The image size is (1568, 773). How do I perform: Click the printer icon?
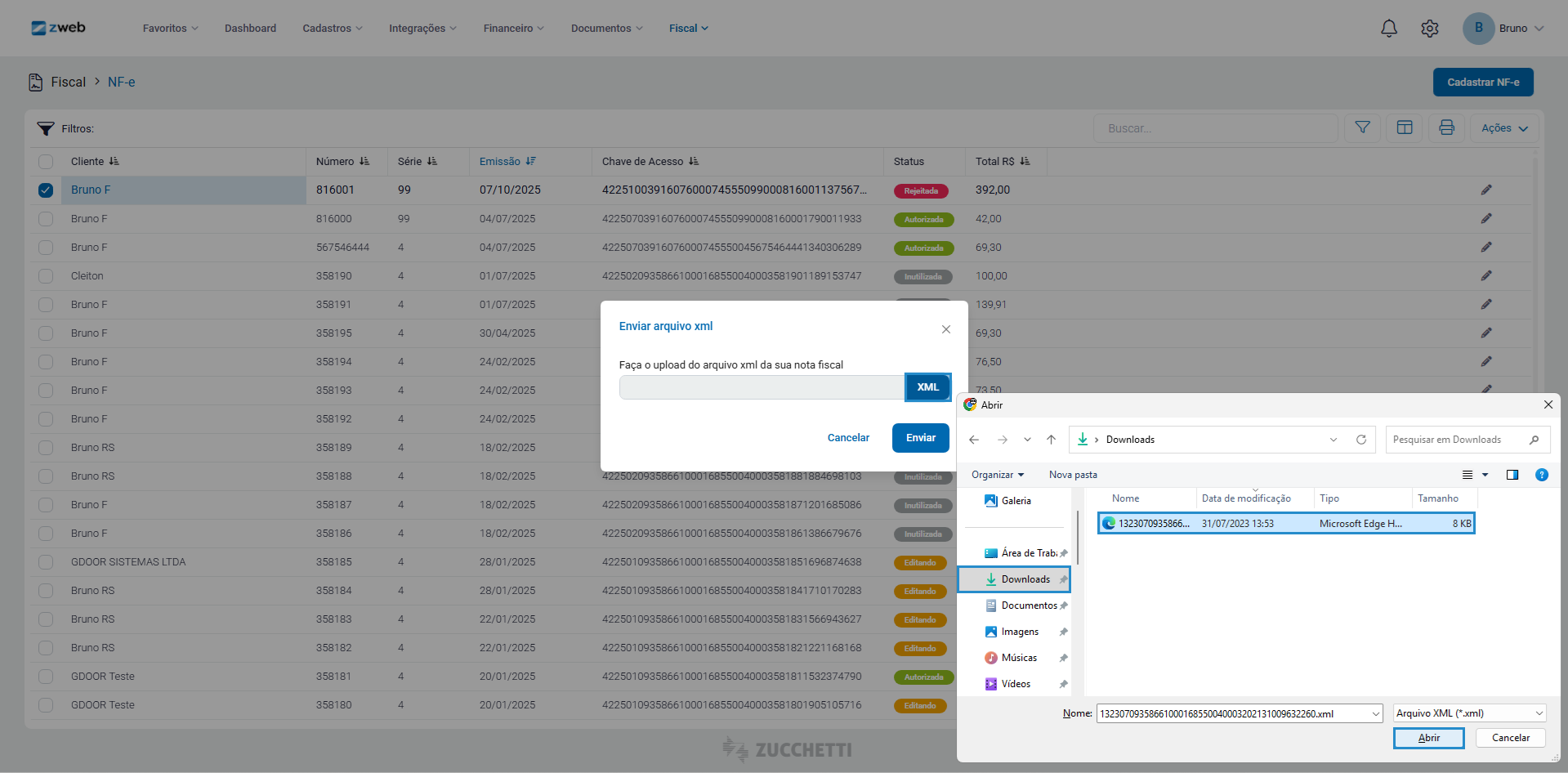tap(1446, 127)
